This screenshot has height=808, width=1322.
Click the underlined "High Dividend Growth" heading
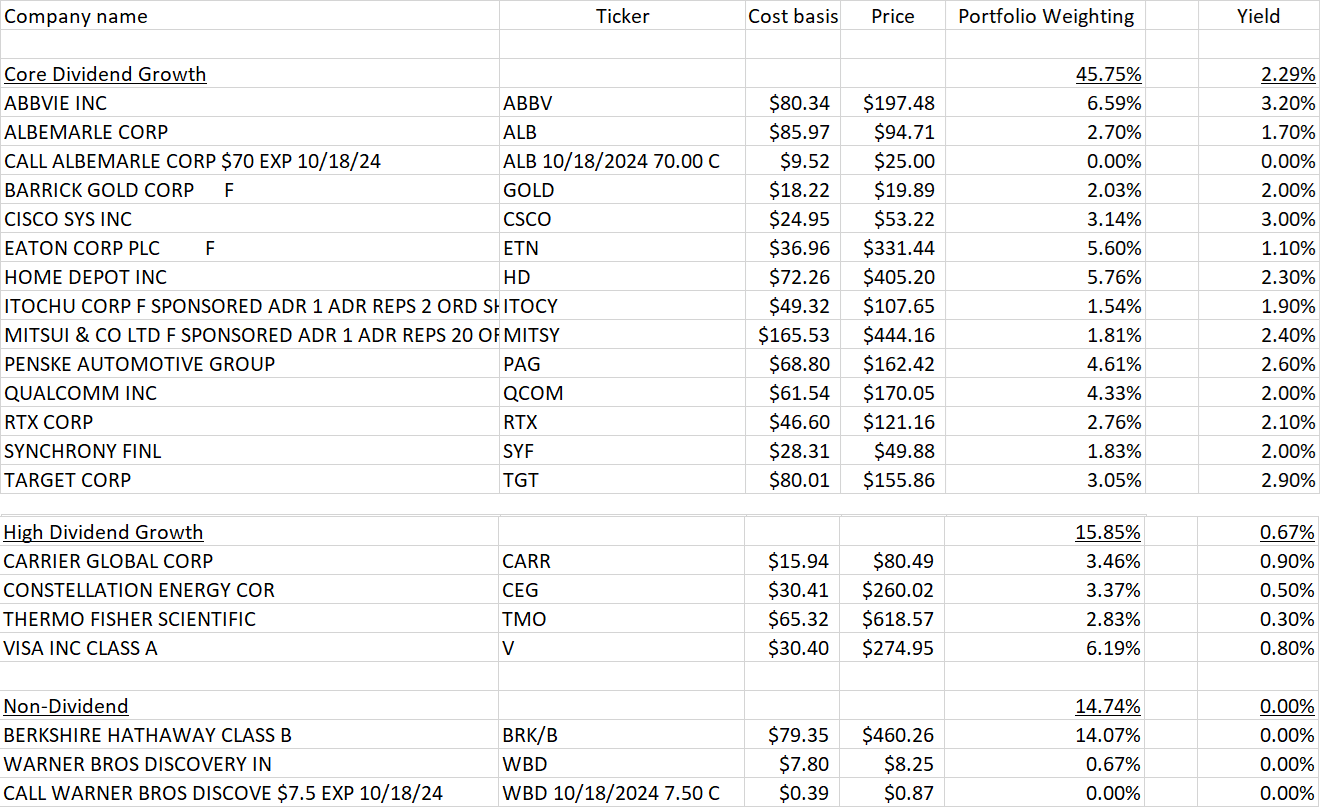(102, 532)
